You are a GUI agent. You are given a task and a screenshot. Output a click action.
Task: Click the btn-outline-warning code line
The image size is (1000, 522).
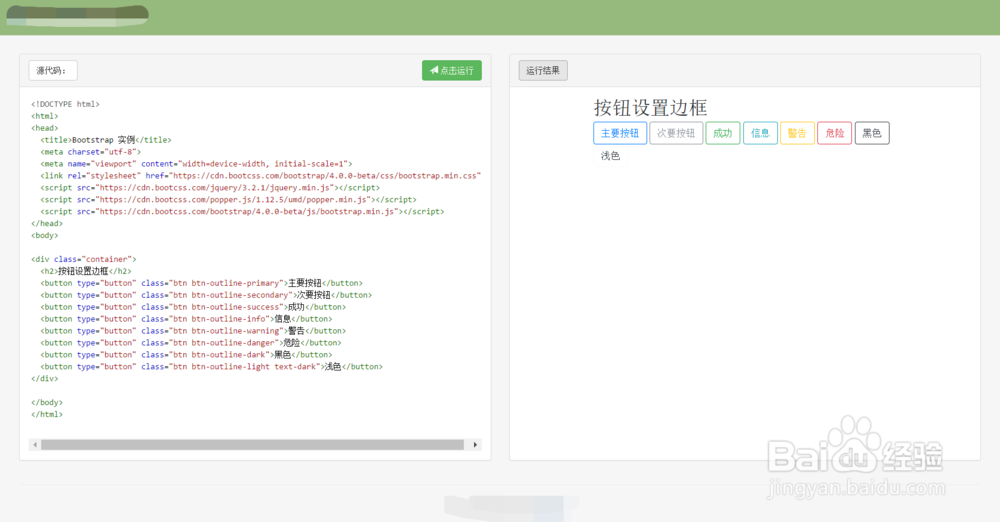(x=193, y=331)
